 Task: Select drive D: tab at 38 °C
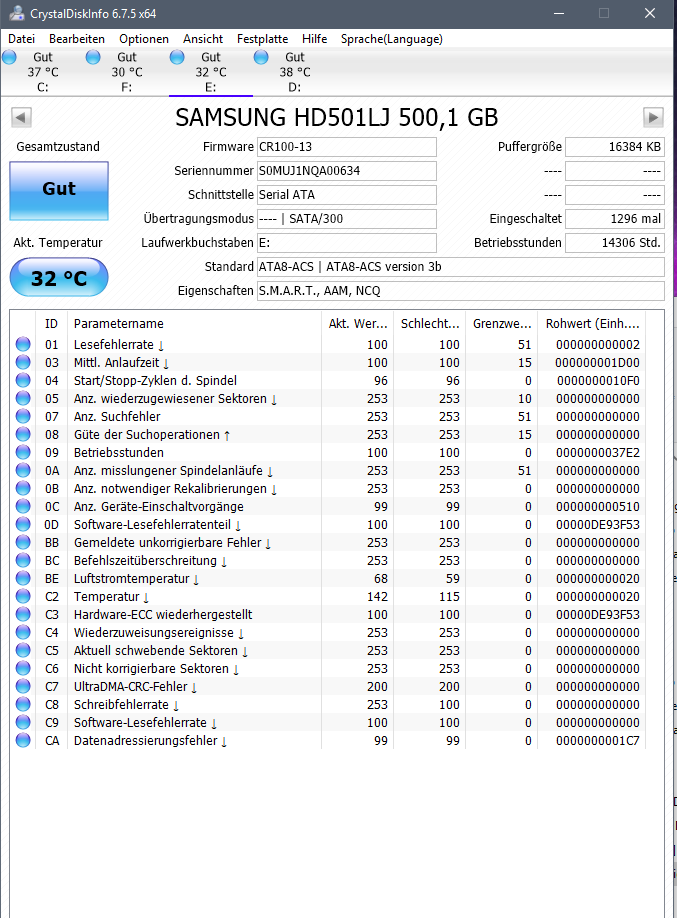[x=295, y=72]
